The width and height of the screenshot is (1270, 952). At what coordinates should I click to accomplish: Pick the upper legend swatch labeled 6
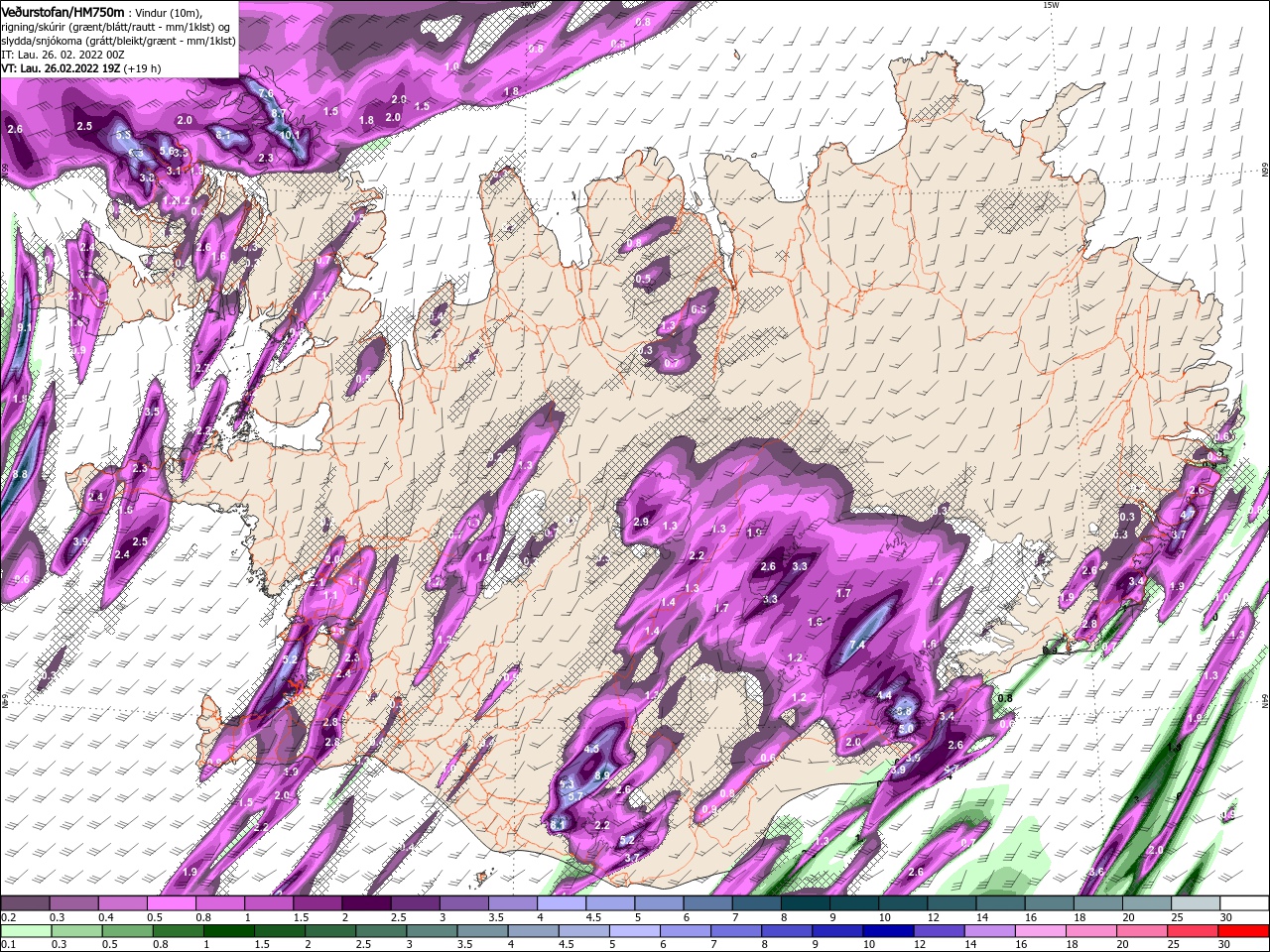(x=708, y=903)
